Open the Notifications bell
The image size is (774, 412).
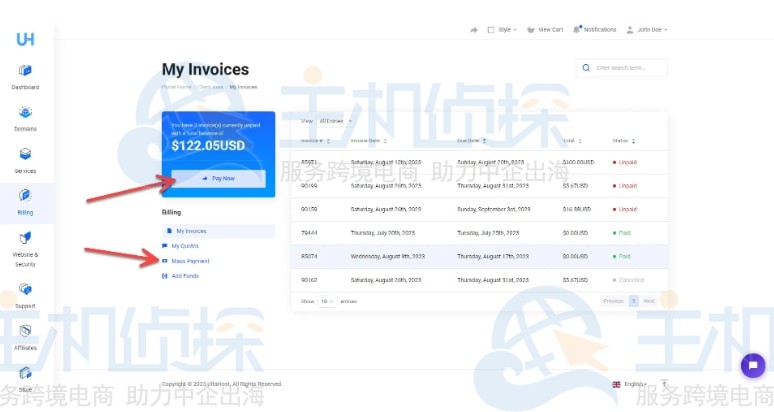click(x=594, y=30)
